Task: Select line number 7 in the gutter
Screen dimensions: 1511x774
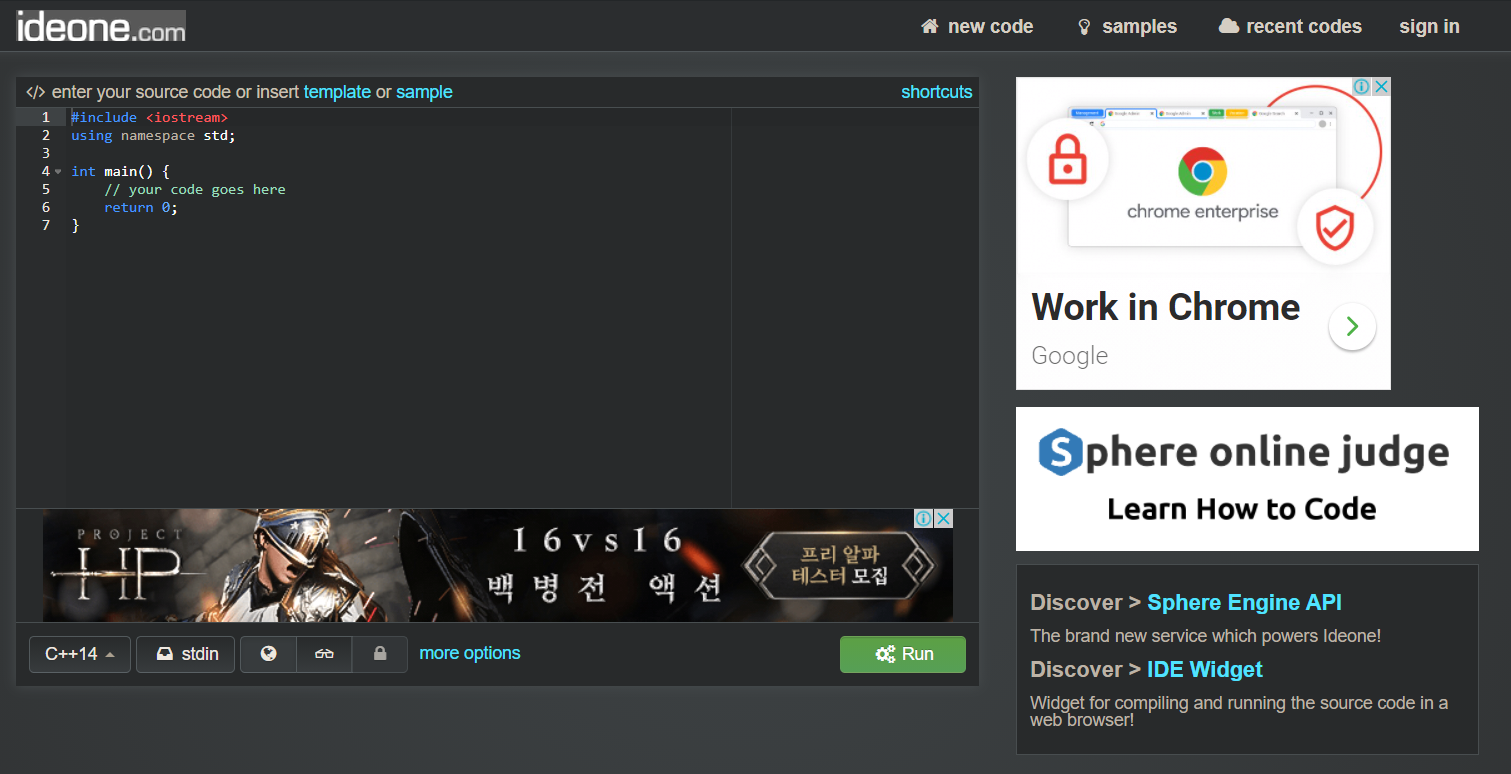Action: (45, 225)
